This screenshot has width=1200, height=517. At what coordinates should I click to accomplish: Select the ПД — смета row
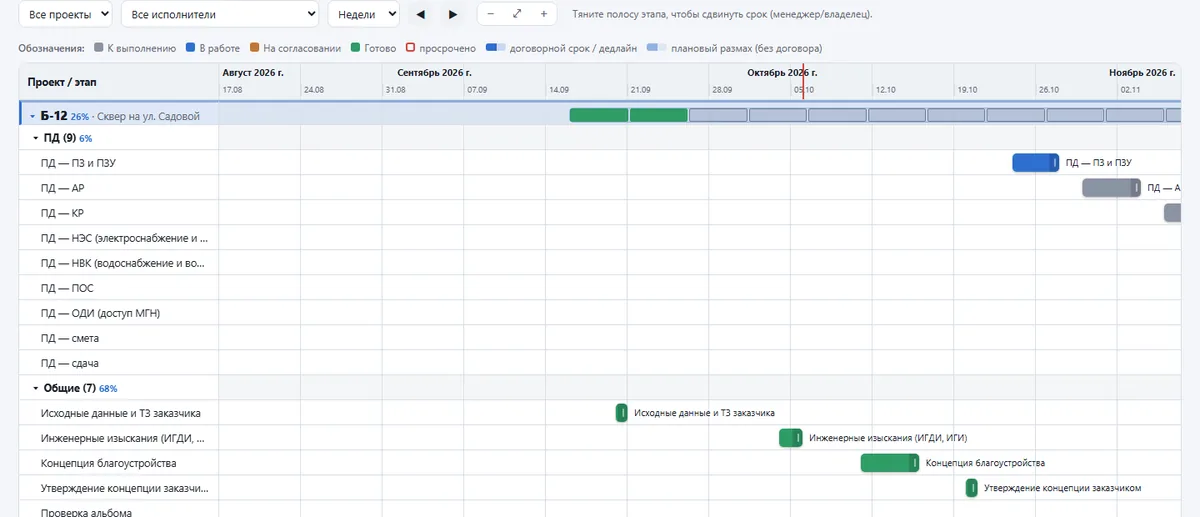click(118, 338)
